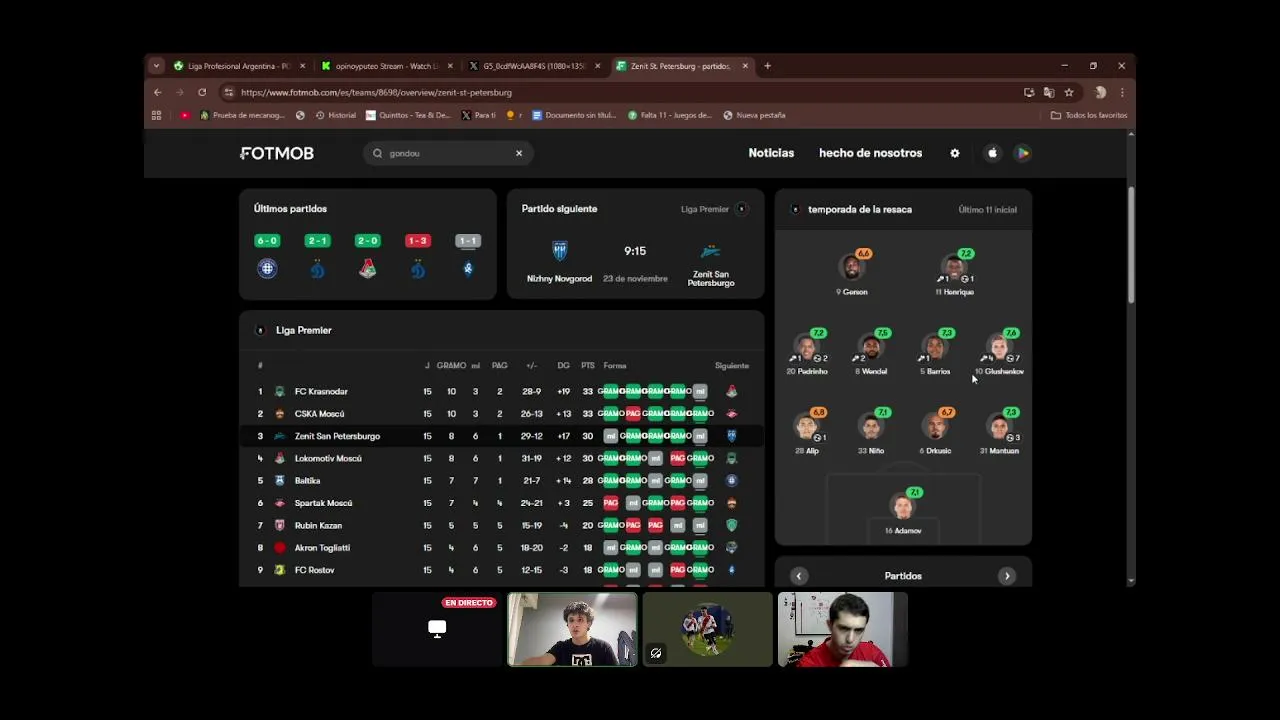
Task: Open FotMob settings gear
Action: coord(955,153)
